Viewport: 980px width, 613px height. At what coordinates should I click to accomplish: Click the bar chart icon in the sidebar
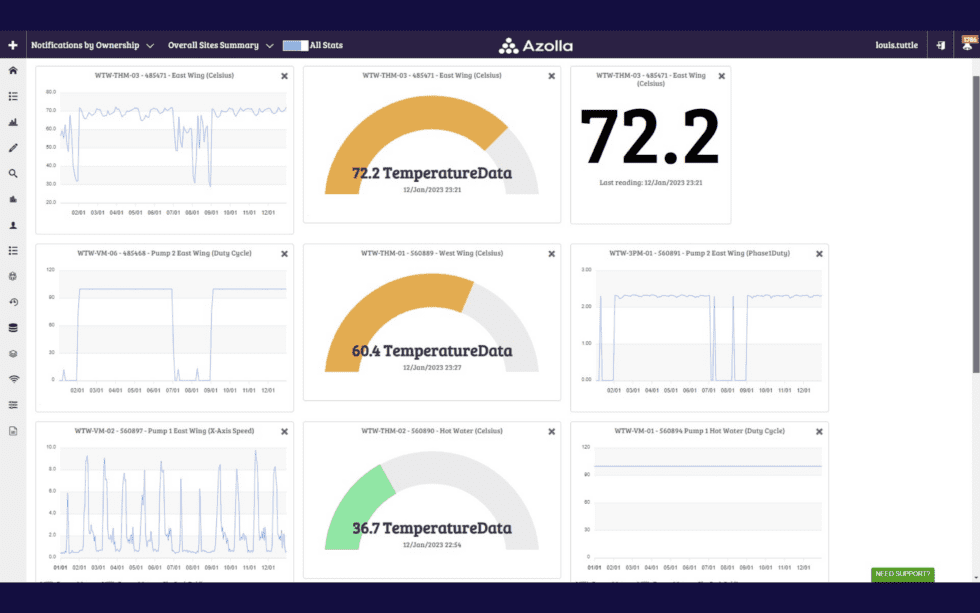tap(12, 122)
